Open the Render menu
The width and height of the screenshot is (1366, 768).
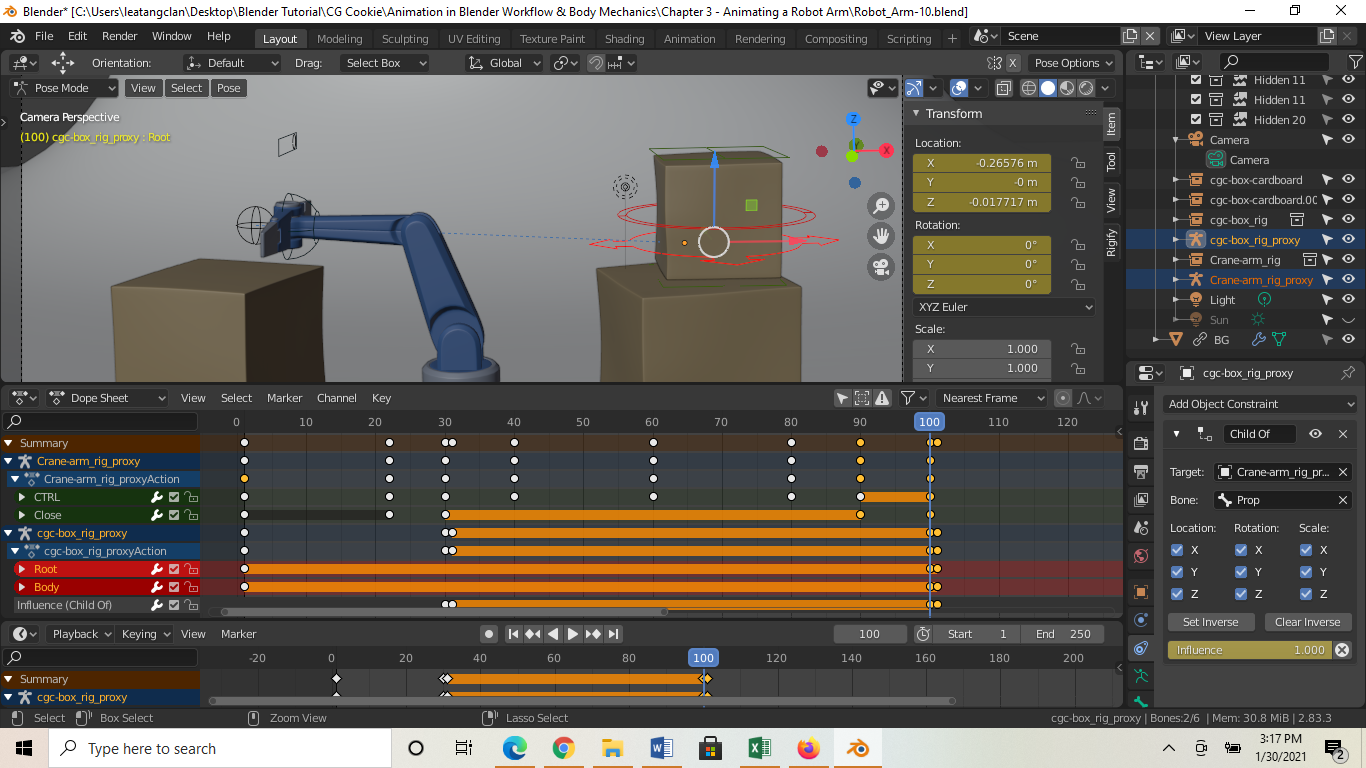tap(120, 36)
